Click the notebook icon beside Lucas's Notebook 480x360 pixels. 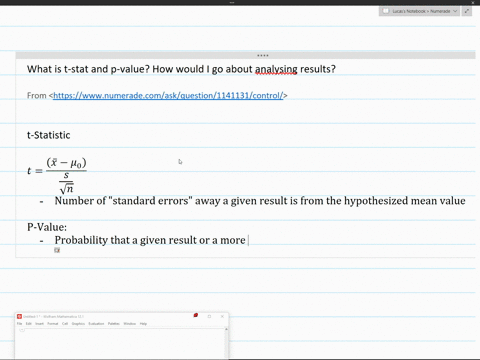tap(386, 11)
